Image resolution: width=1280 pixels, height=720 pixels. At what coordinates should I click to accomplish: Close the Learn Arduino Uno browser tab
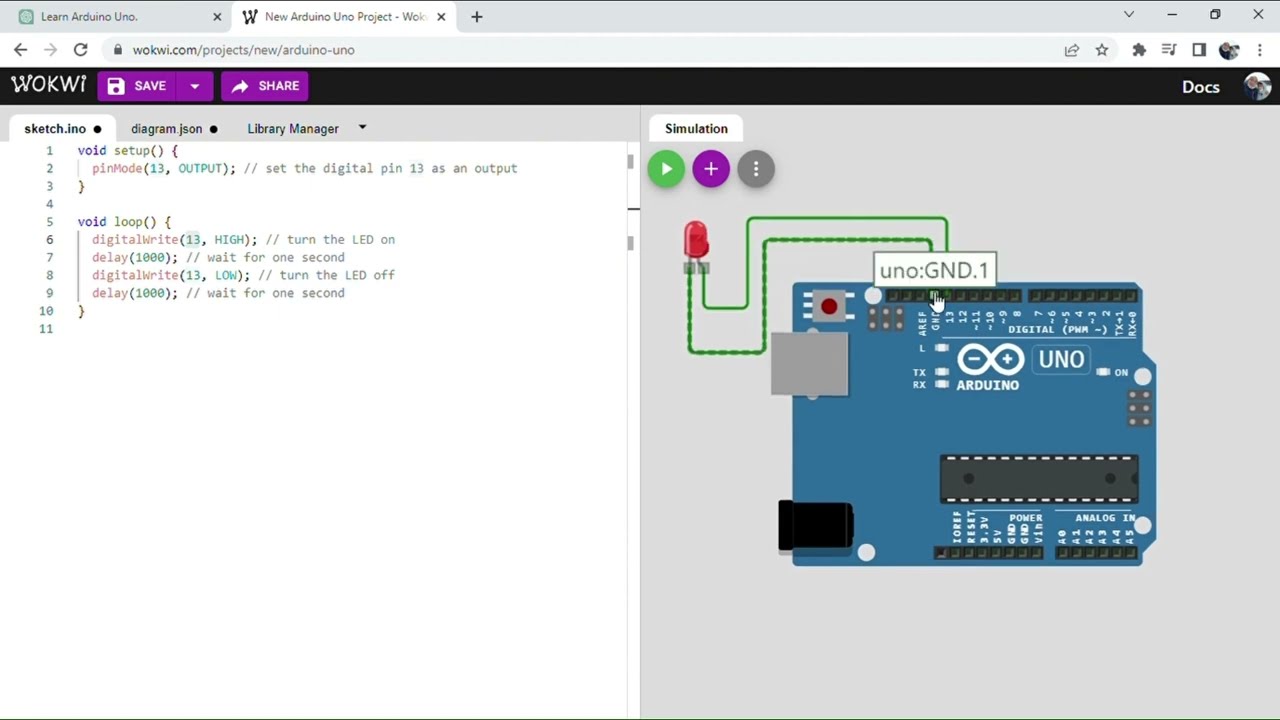(217, 17)
